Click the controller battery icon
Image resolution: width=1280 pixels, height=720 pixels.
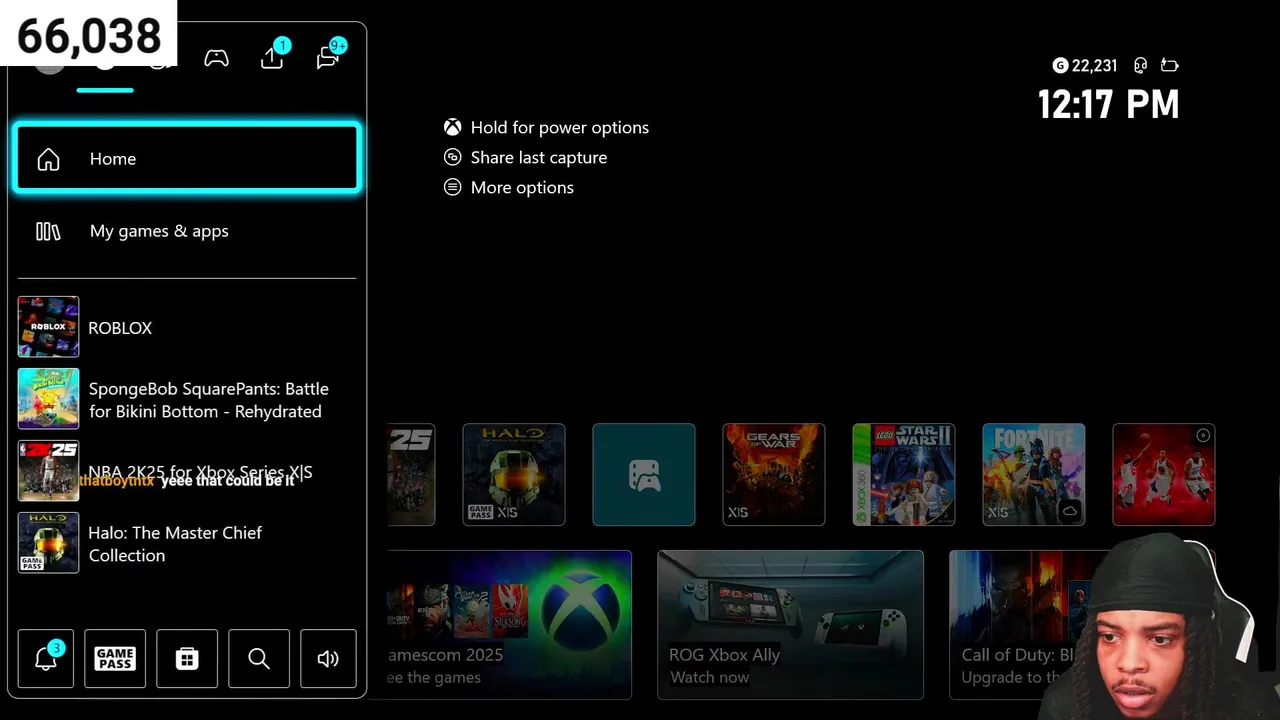coord(1170,65)
